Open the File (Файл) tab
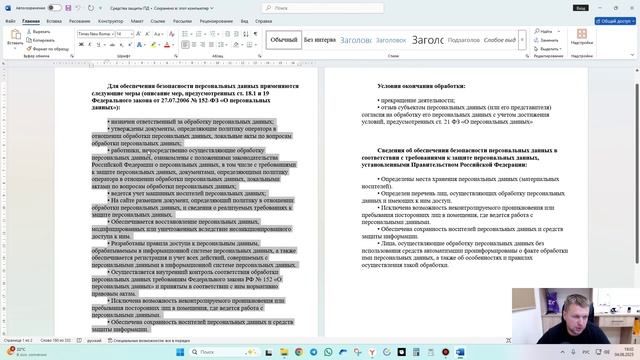The width and height of the screenshot is (640, 360). [10, 21]
